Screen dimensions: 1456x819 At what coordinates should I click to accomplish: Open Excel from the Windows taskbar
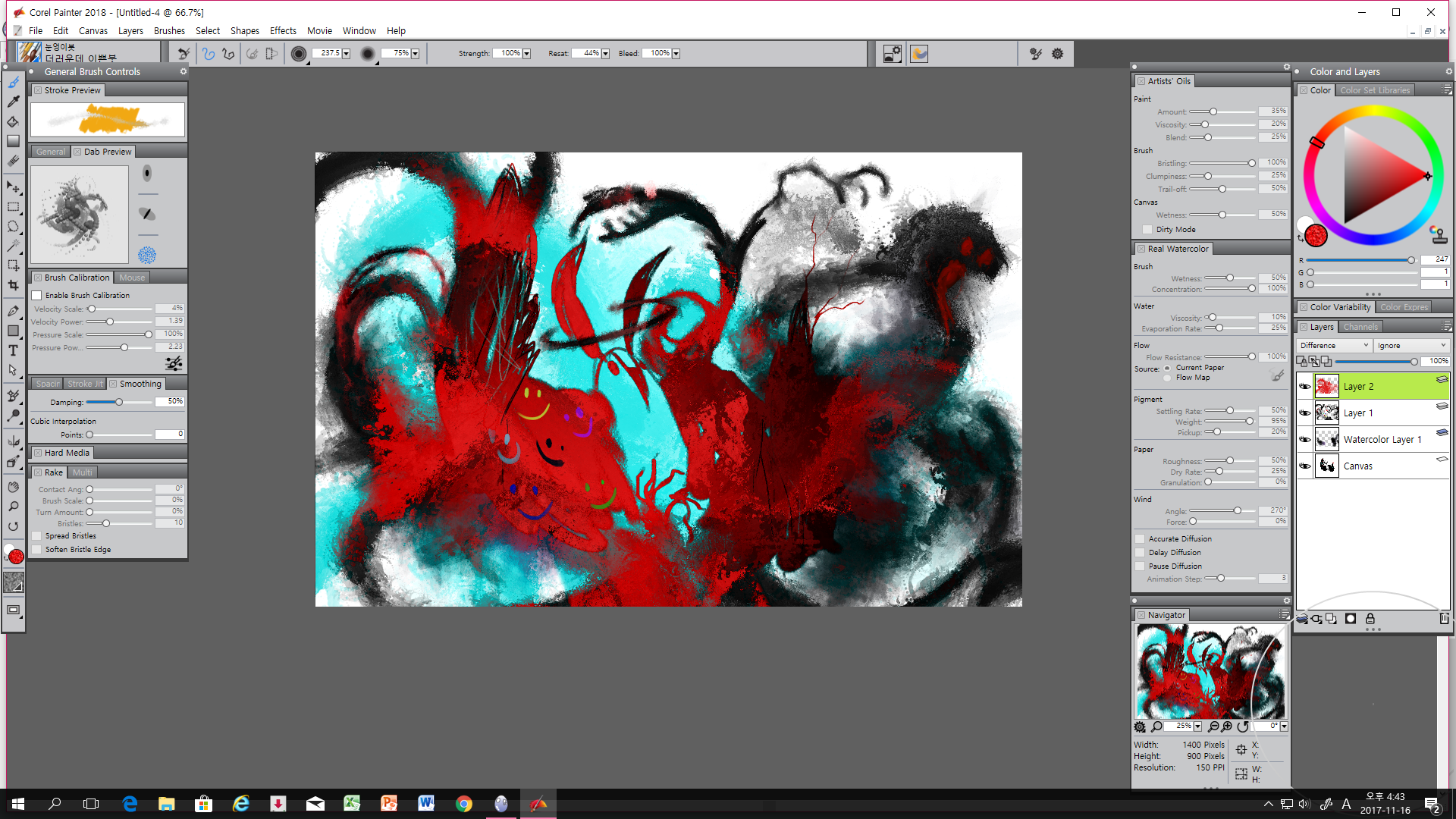352,804
